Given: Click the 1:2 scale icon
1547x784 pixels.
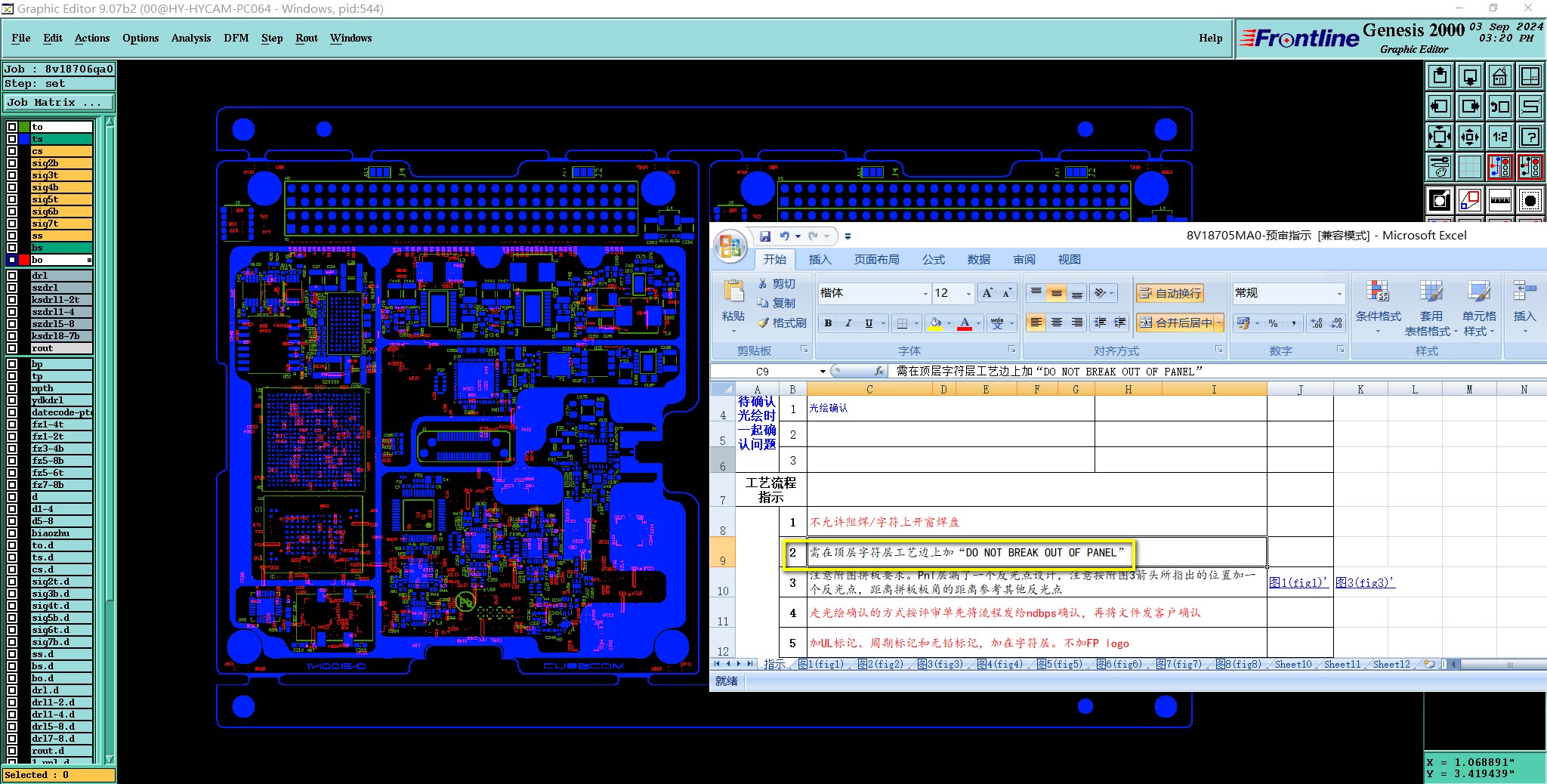Looking at the screenshot, I should [1500, 137].
